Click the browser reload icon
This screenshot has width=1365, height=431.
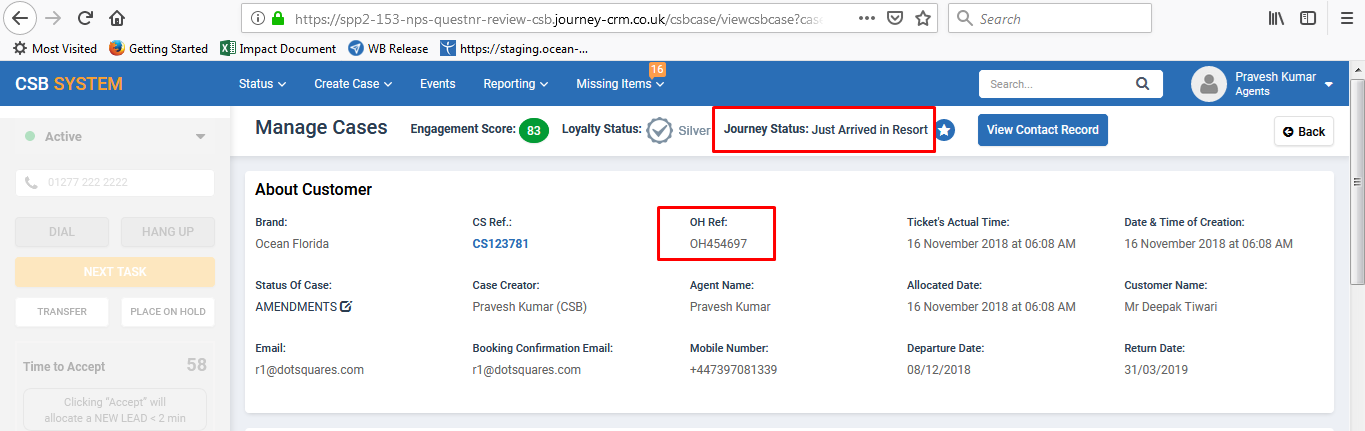pyautogui.click(x=85, y=18)
